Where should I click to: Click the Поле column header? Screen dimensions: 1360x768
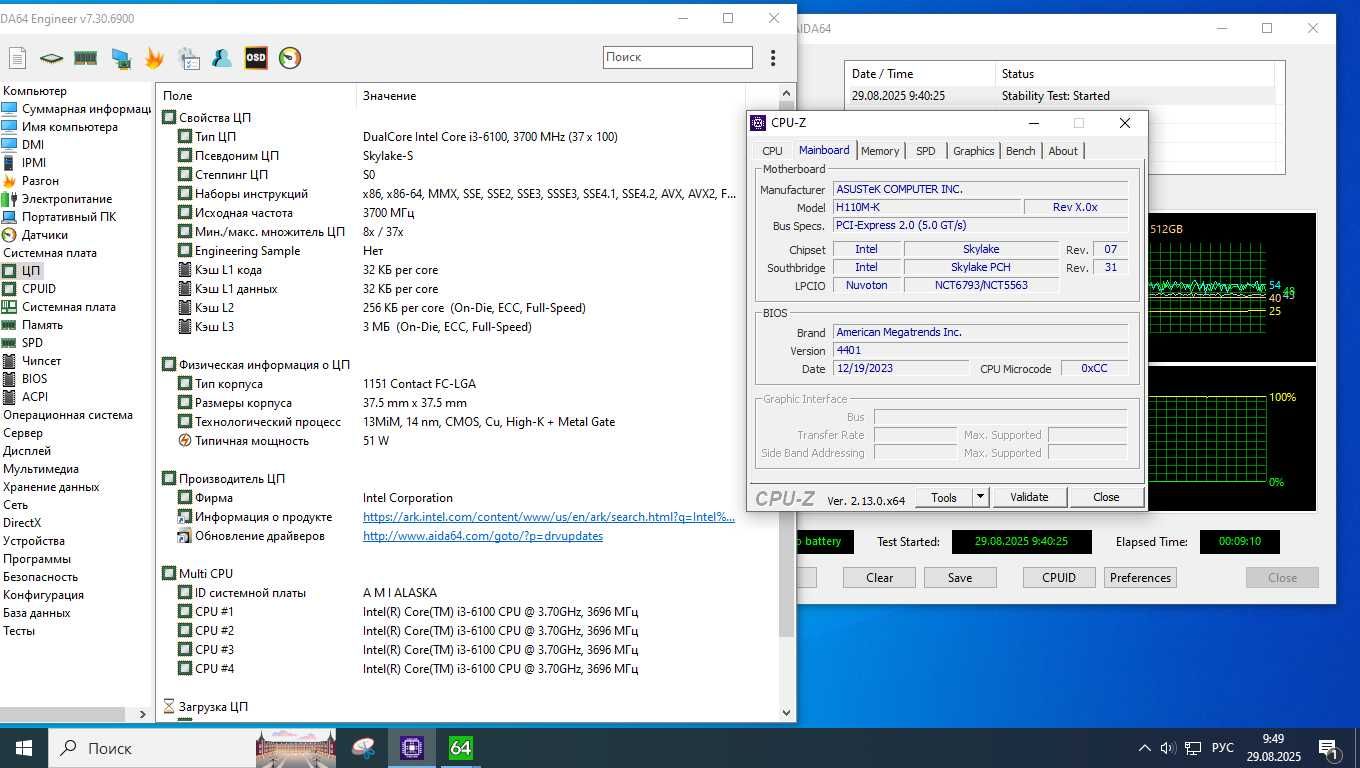178,96
